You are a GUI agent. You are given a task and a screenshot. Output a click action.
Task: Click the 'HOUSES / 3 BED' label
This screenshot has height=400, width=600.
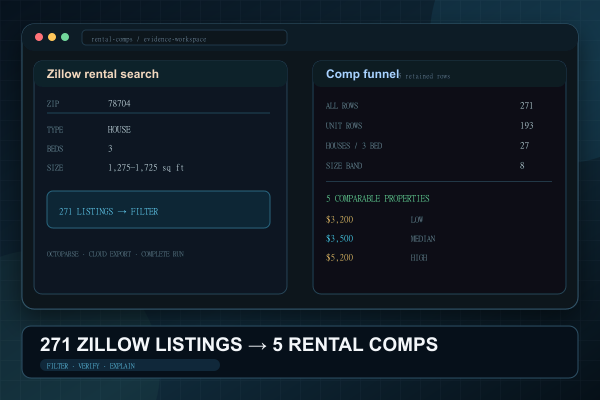tap(354, 146)
